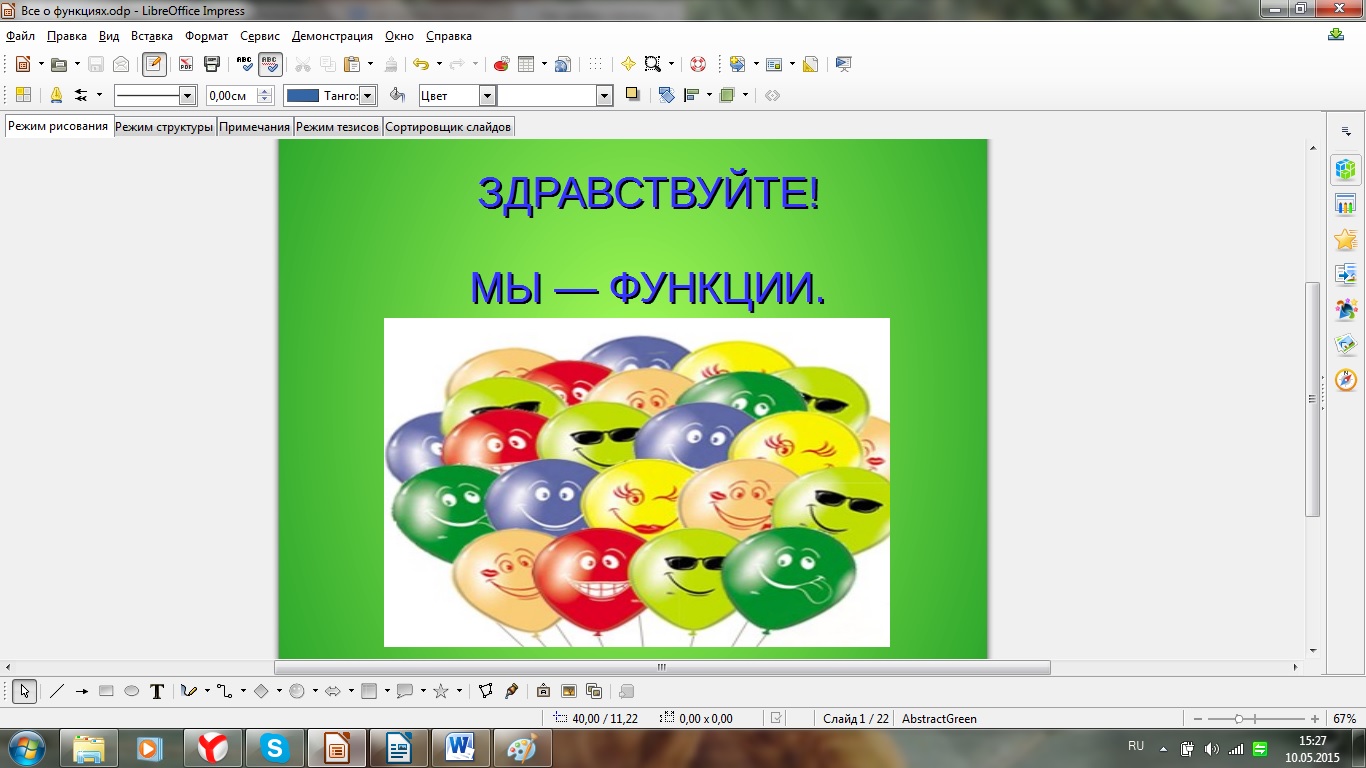Switch to 'Сортировщик слайдов' tab
The image size is (1366, 768).
[x=448, y=127]
